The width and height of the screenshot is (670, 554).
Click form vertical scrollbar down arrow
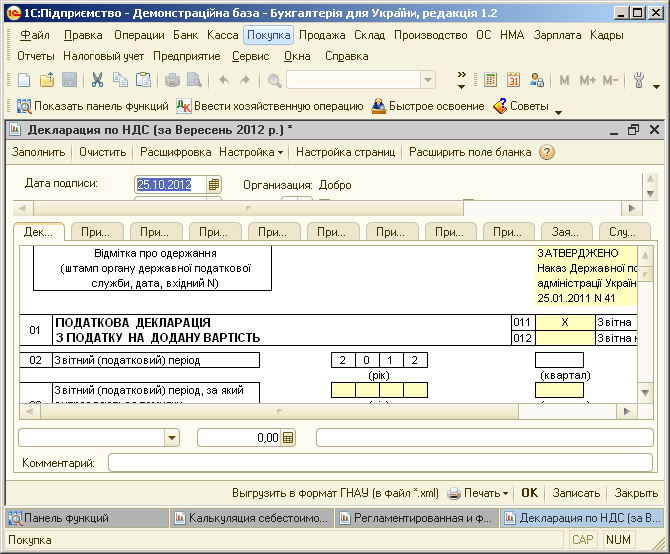coord(645,393)
